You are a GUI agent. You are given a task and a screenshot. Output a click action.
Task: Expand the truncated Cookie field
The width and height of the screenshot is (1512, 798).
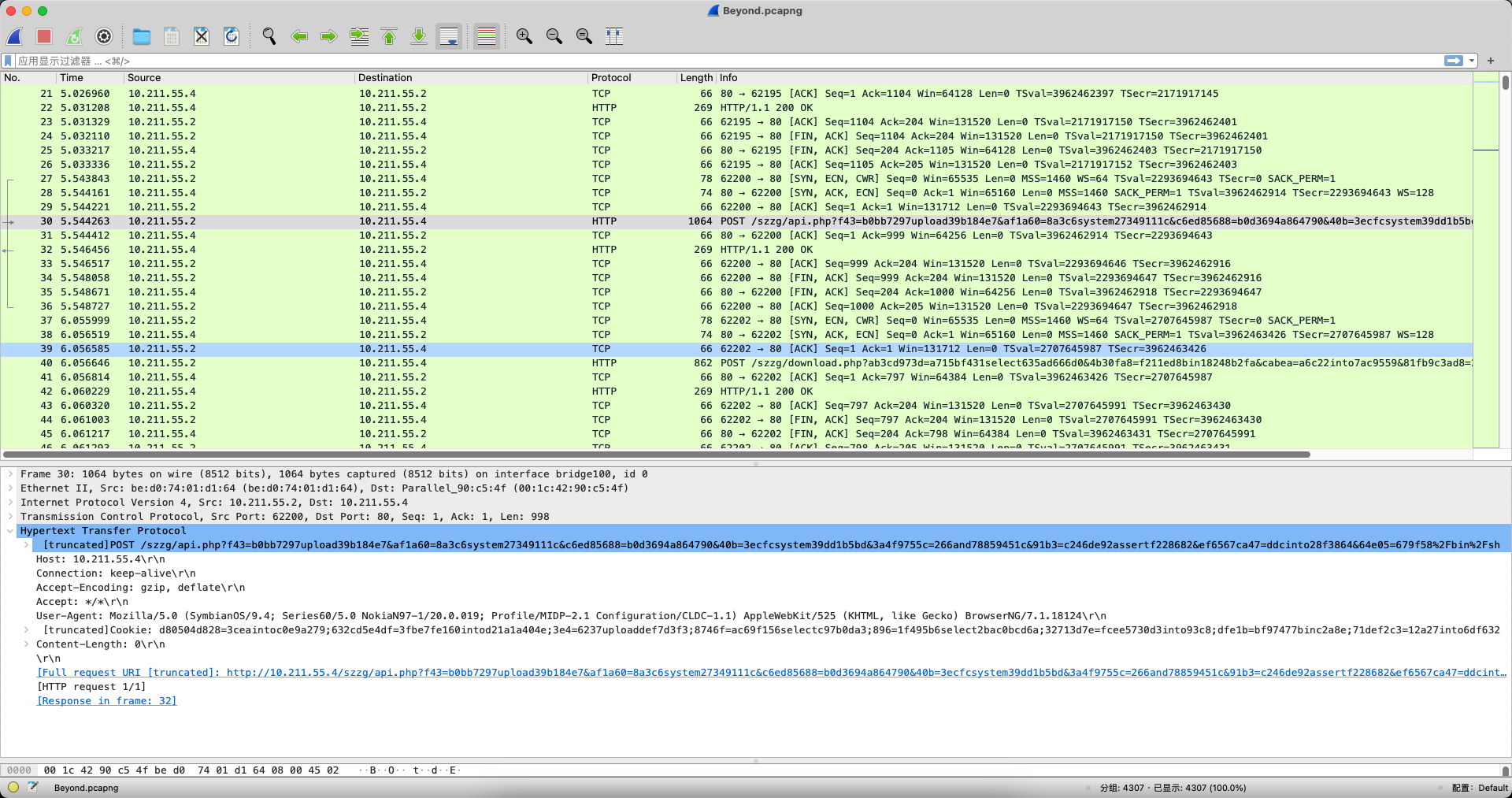pyautogui.click(x=26, y=630)
